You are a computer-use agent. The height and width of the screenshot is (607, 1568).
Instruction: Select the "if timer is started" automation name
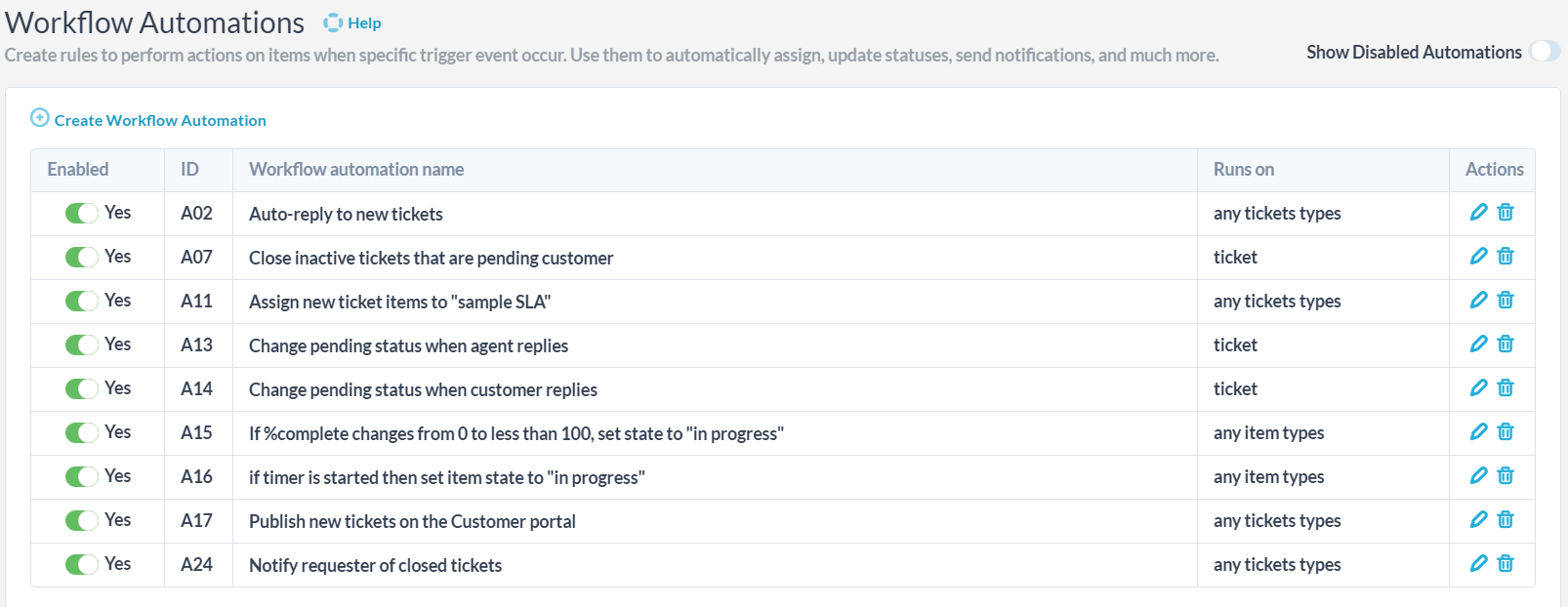pyautogui.click(x=447, y=477)
